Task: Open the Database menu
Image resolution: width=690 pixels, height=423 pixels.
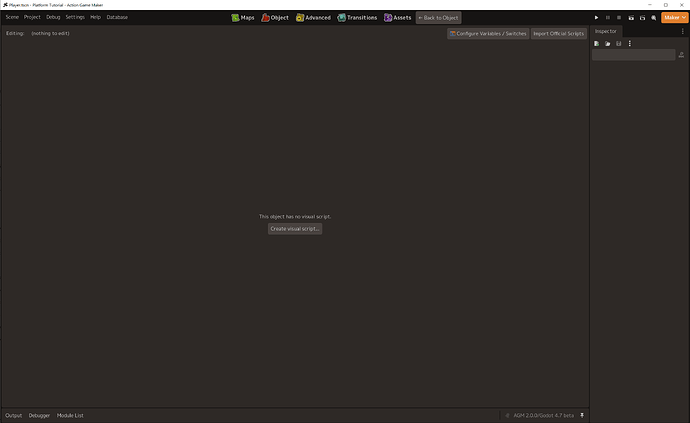Action: pos(117,17)
